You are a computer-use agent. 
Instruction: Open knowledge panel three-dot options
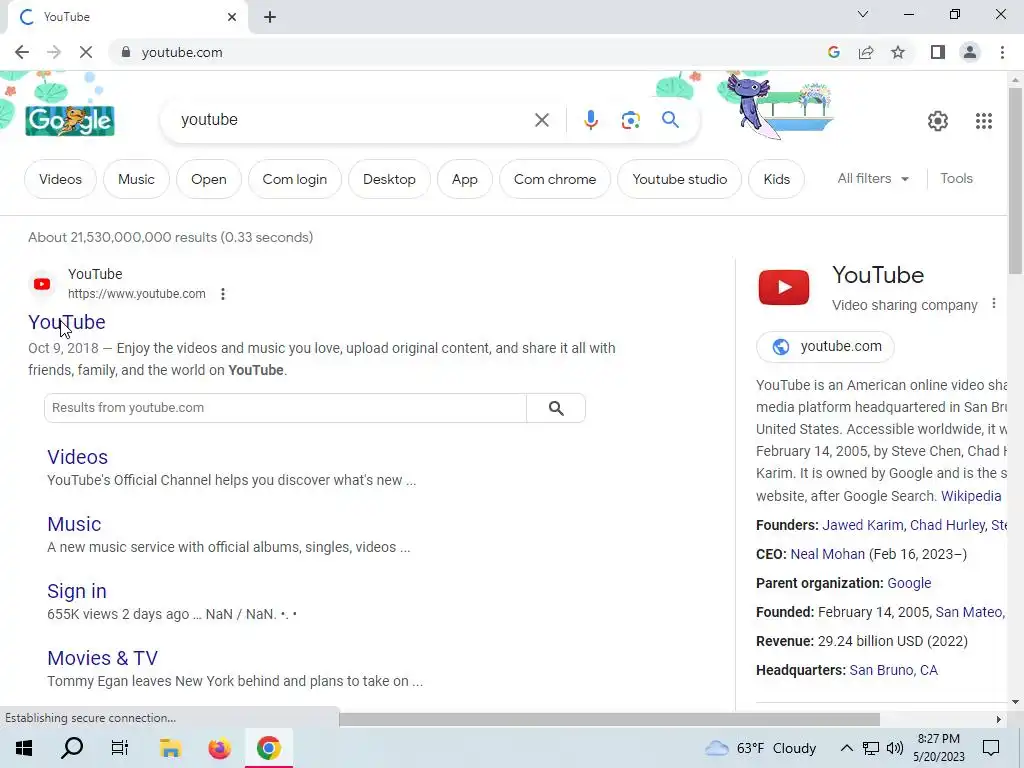coord(993,304)
